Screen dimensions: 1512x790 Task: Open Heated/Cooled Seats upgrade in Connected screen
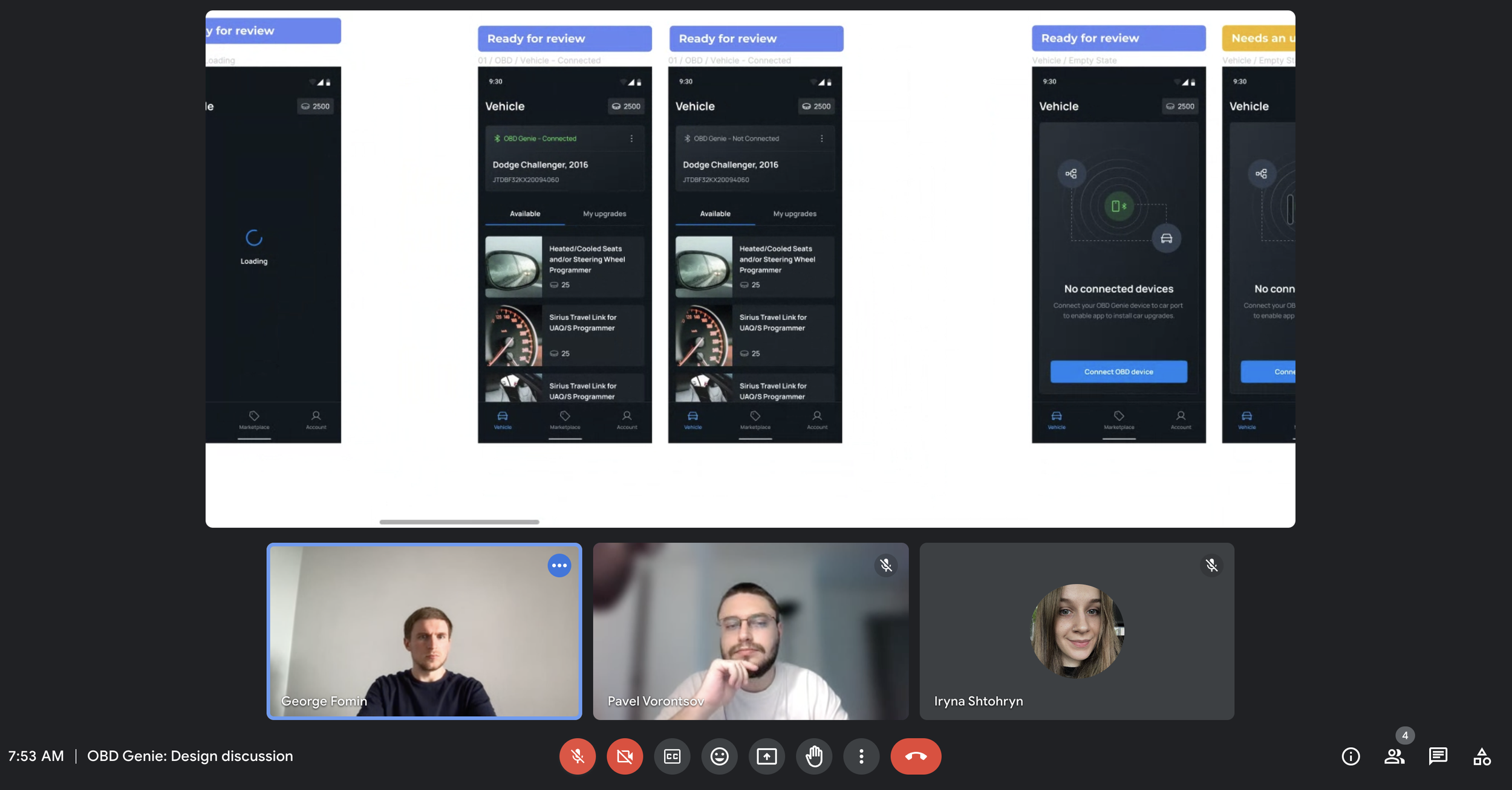click(x=565, y=267)
